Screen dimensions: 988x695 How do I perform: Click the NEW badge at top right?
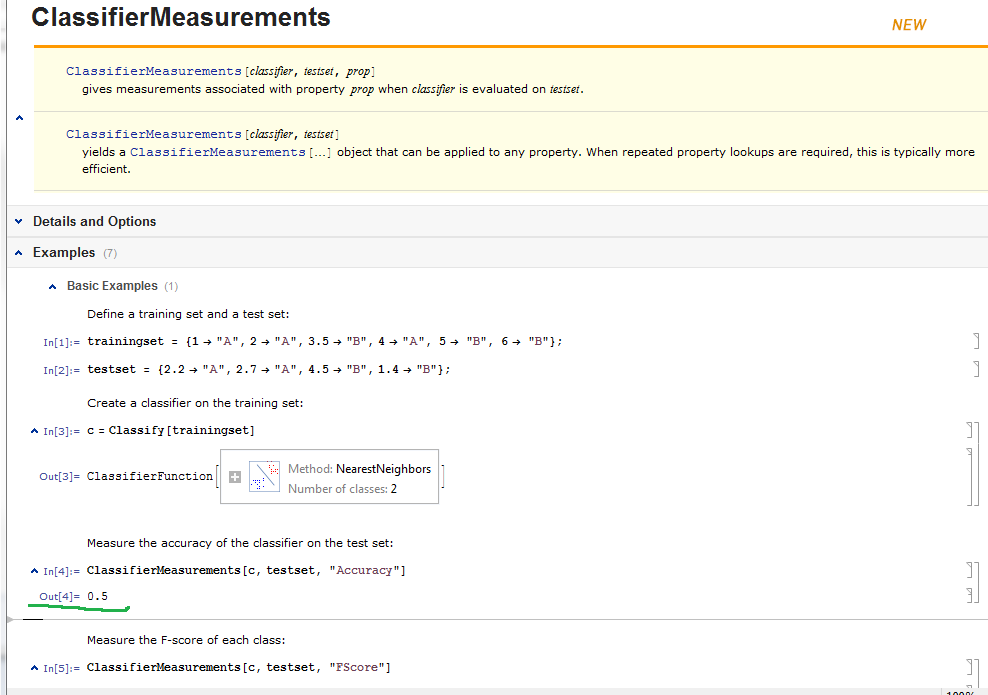908,25
